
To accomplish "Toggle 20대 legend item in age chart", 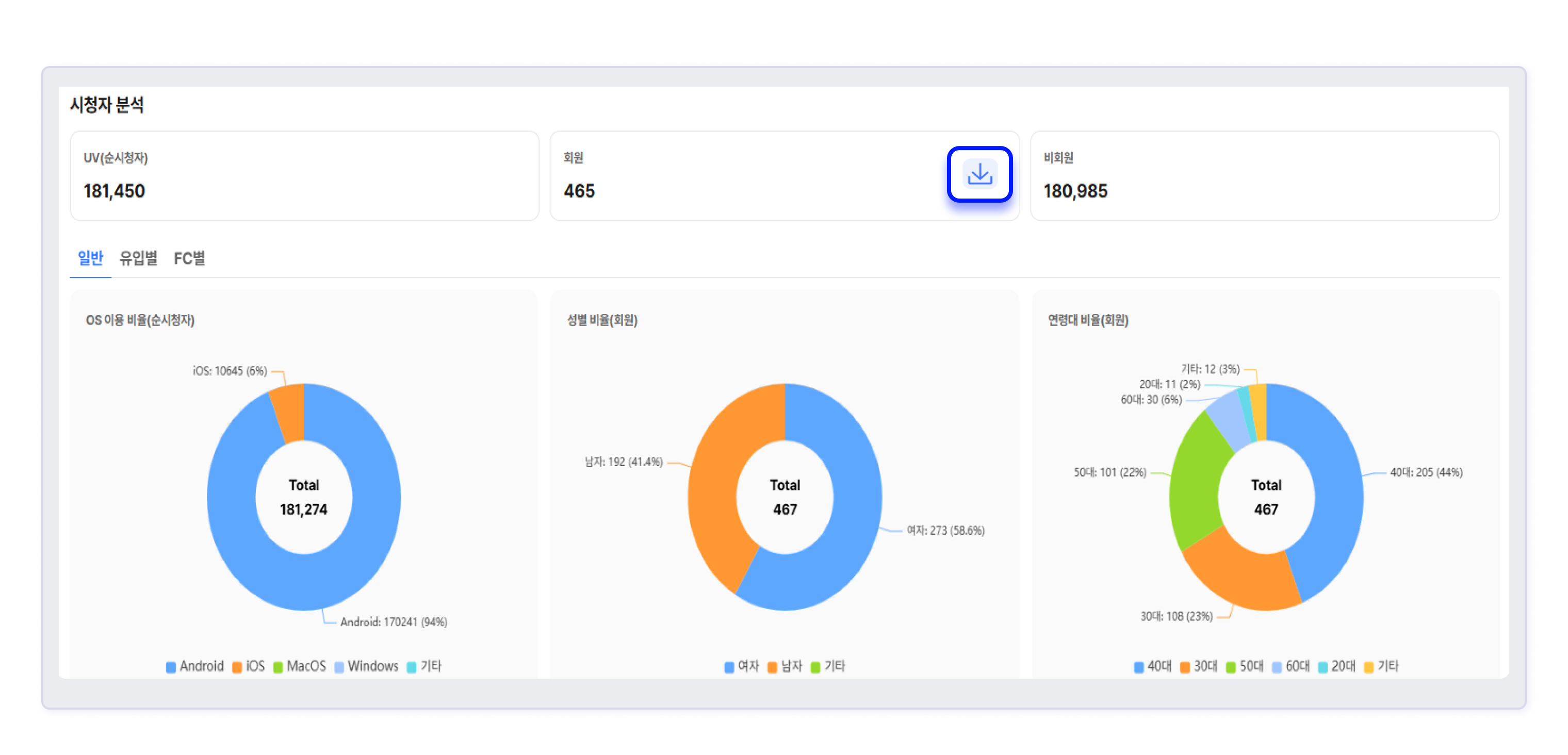I will pyautogui.click(x=1336, y=666).
